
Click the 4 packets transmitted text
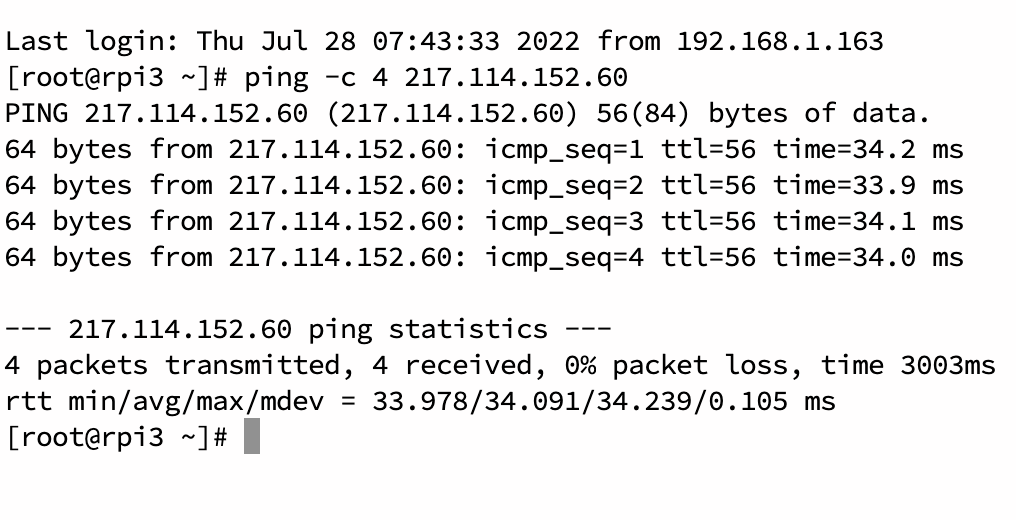coord(174,365)
